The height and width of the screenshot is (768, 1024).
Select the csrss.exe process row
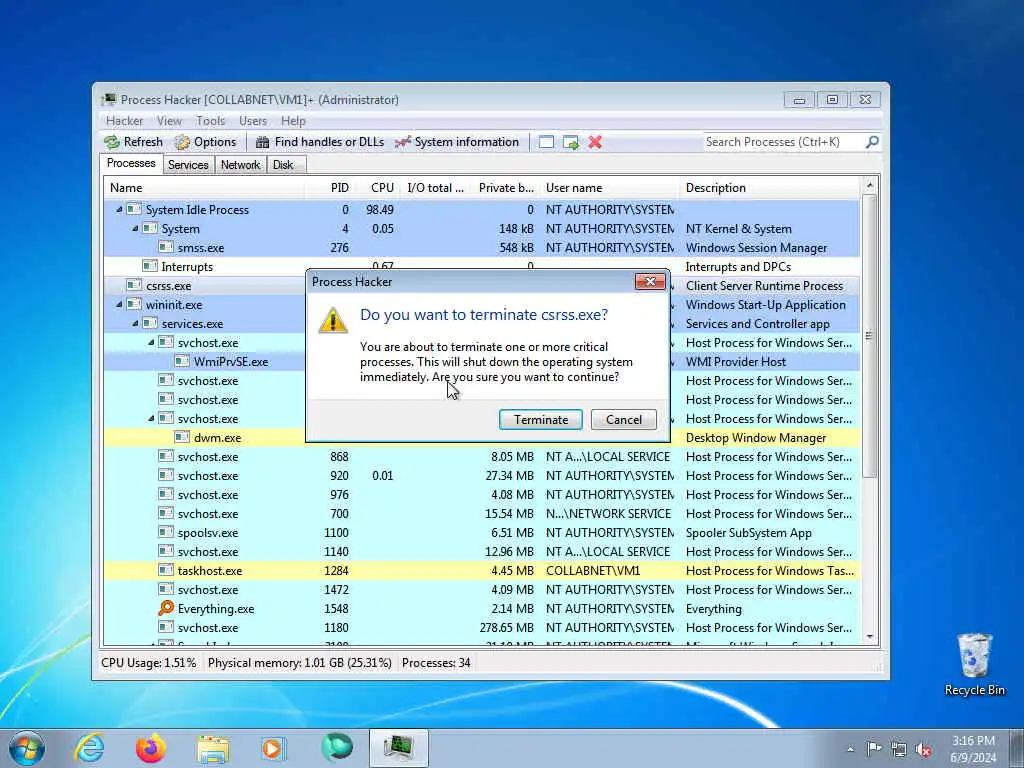(482, 285)
